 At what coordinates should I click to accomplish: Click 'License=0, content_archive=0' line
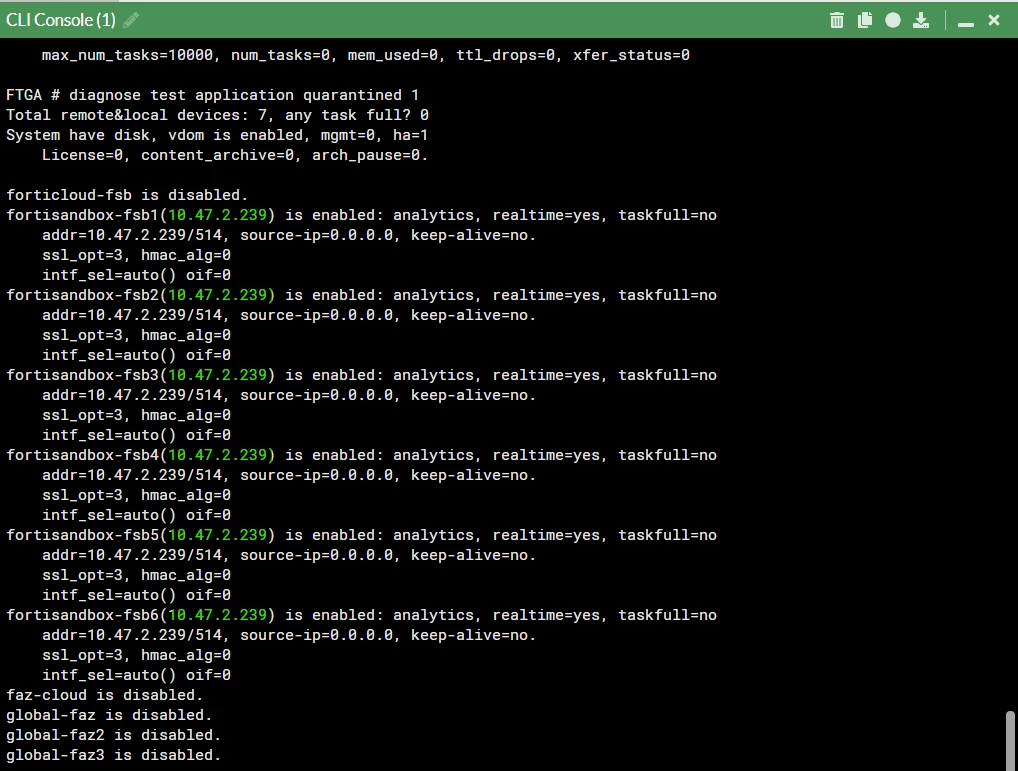click(x=235, y=155)
